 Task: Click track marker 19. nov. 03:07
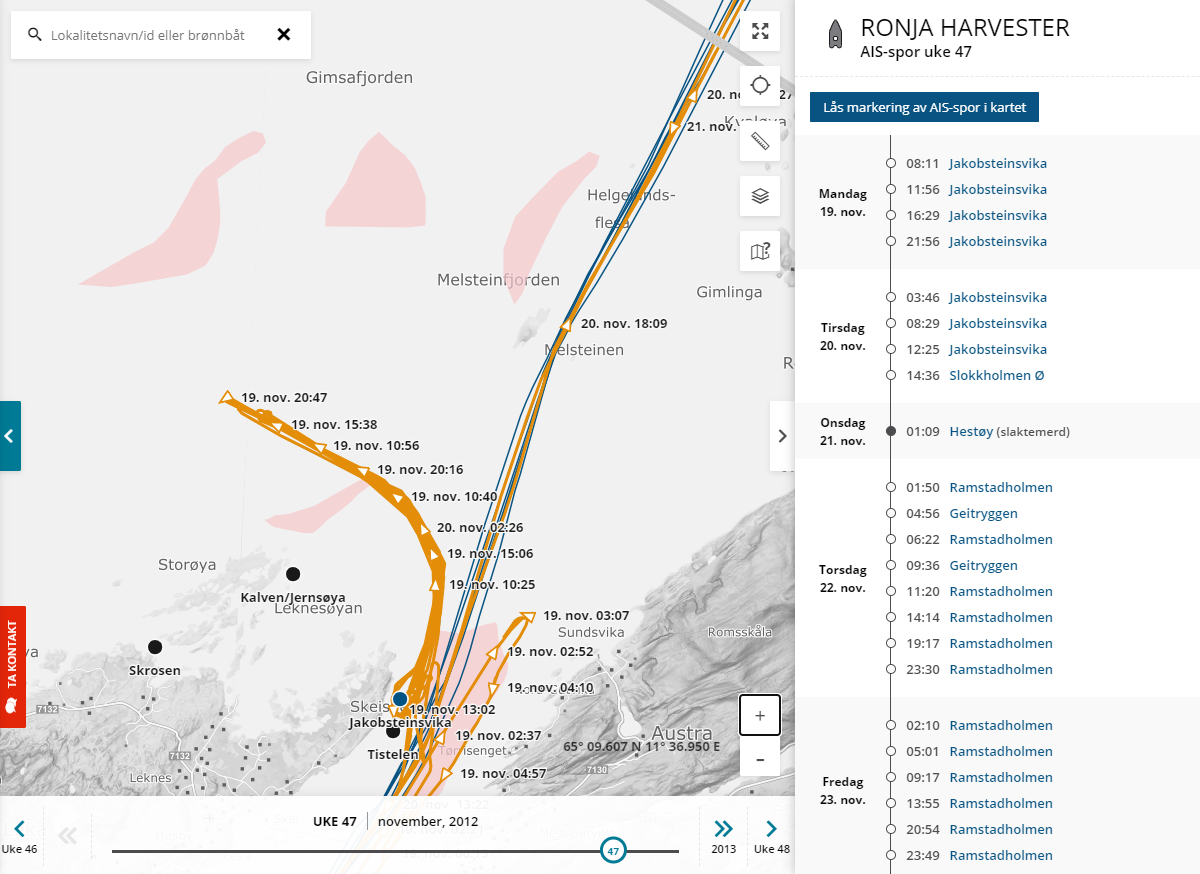[x=529, y=616]
